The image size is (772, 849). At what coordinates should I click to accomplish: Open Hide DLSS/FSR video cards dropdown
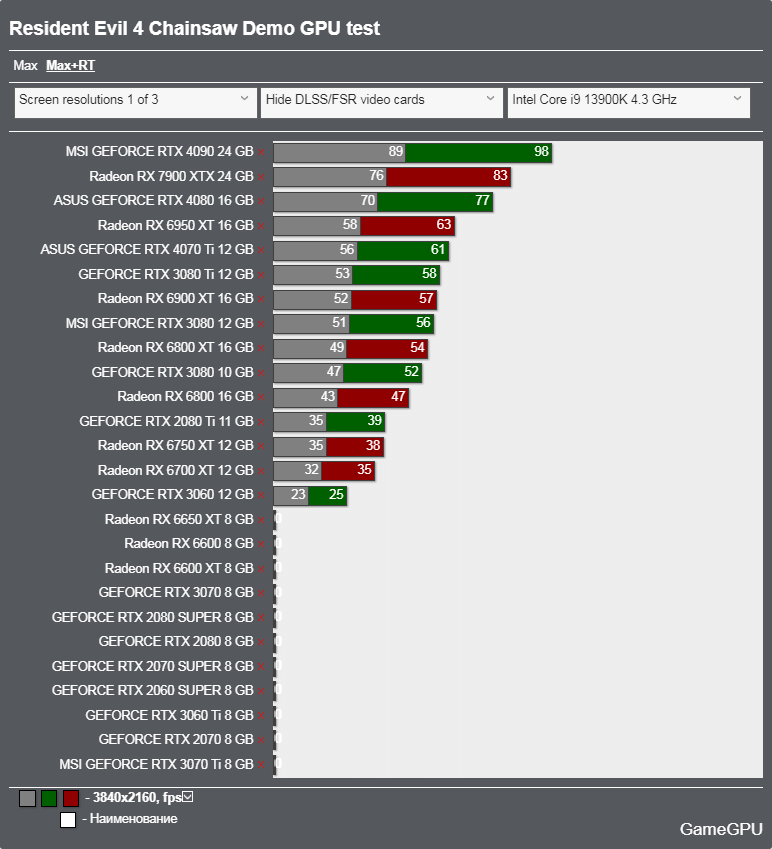tap(382, 102)
